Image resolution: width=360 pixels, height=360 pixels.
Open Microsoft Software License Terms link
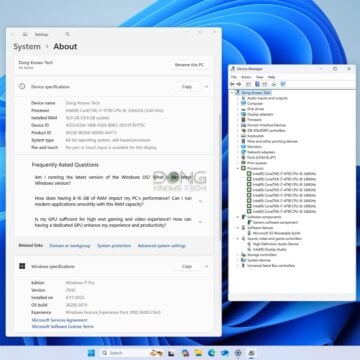63,326
